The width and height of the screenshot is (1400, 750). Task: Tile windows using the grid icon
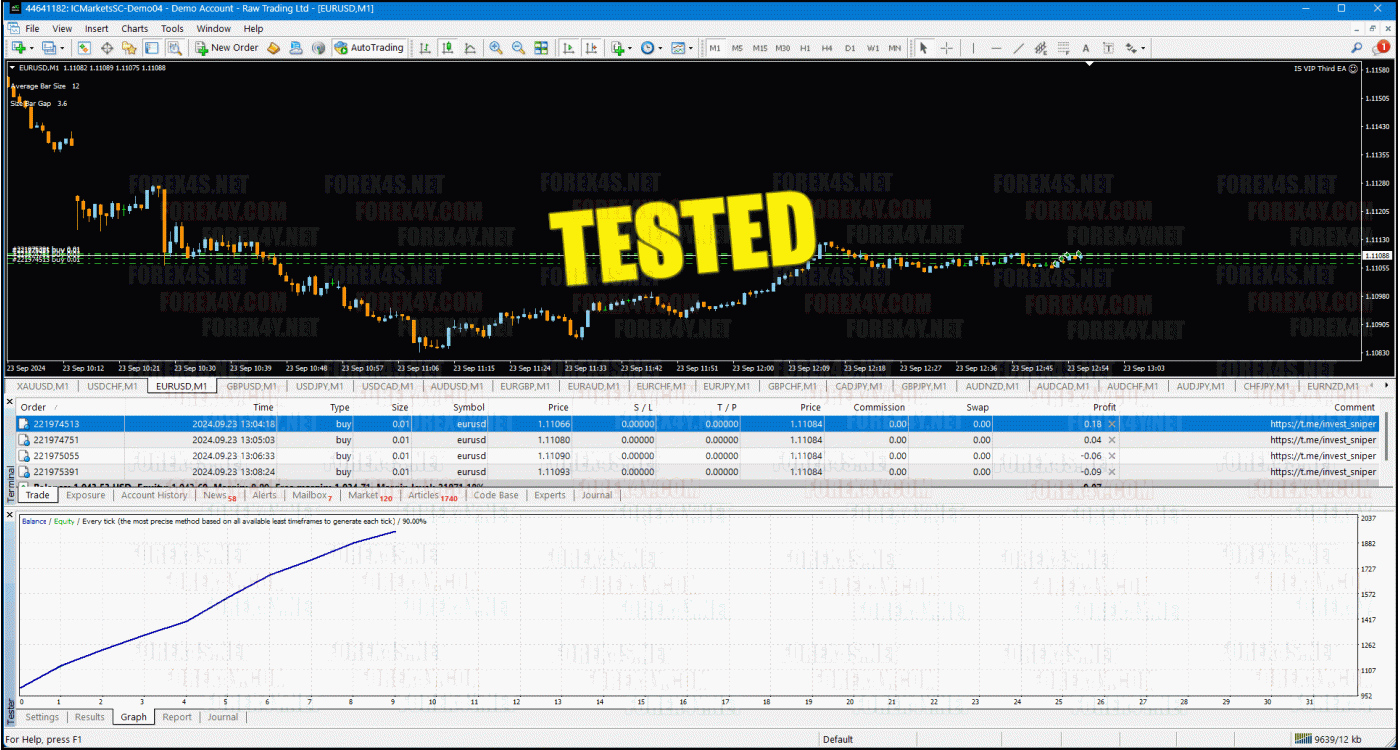[x=541, y=48]
